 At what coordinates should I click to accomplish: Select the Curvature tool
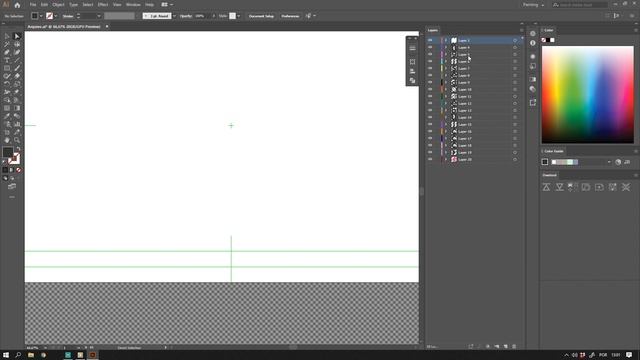pyautogui.click(x=17, y=52)
